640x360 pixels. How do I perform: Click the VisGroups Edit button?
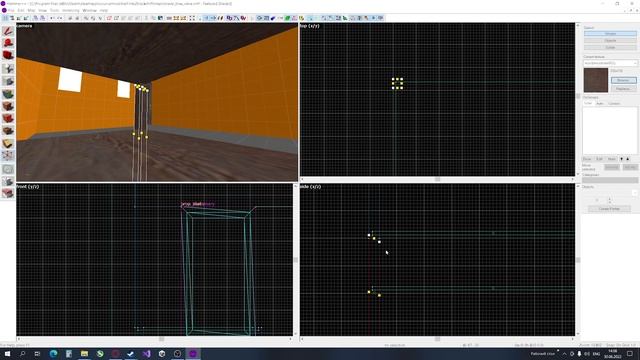(599, 159)
